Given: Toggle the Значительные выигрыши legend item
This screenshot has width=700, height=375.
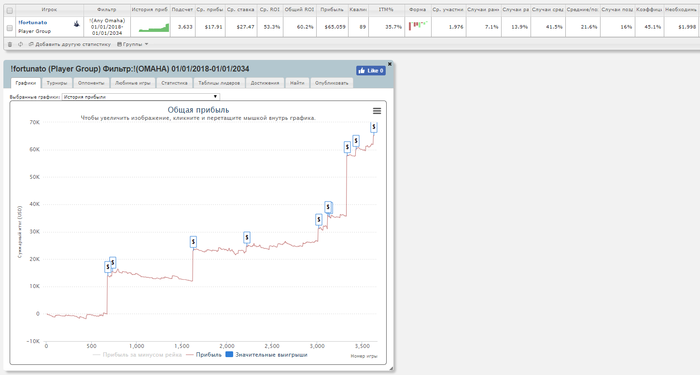Looking at the screenshot, I should point(267,355).
